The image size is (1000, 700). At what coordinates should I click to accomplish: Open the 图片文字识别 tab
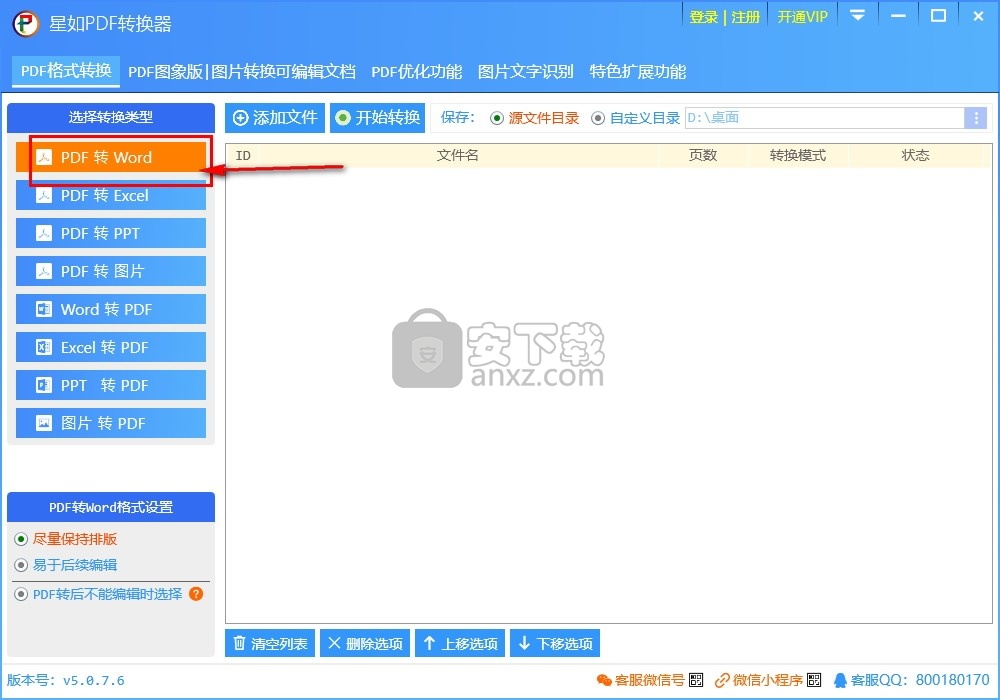[526, 71]
